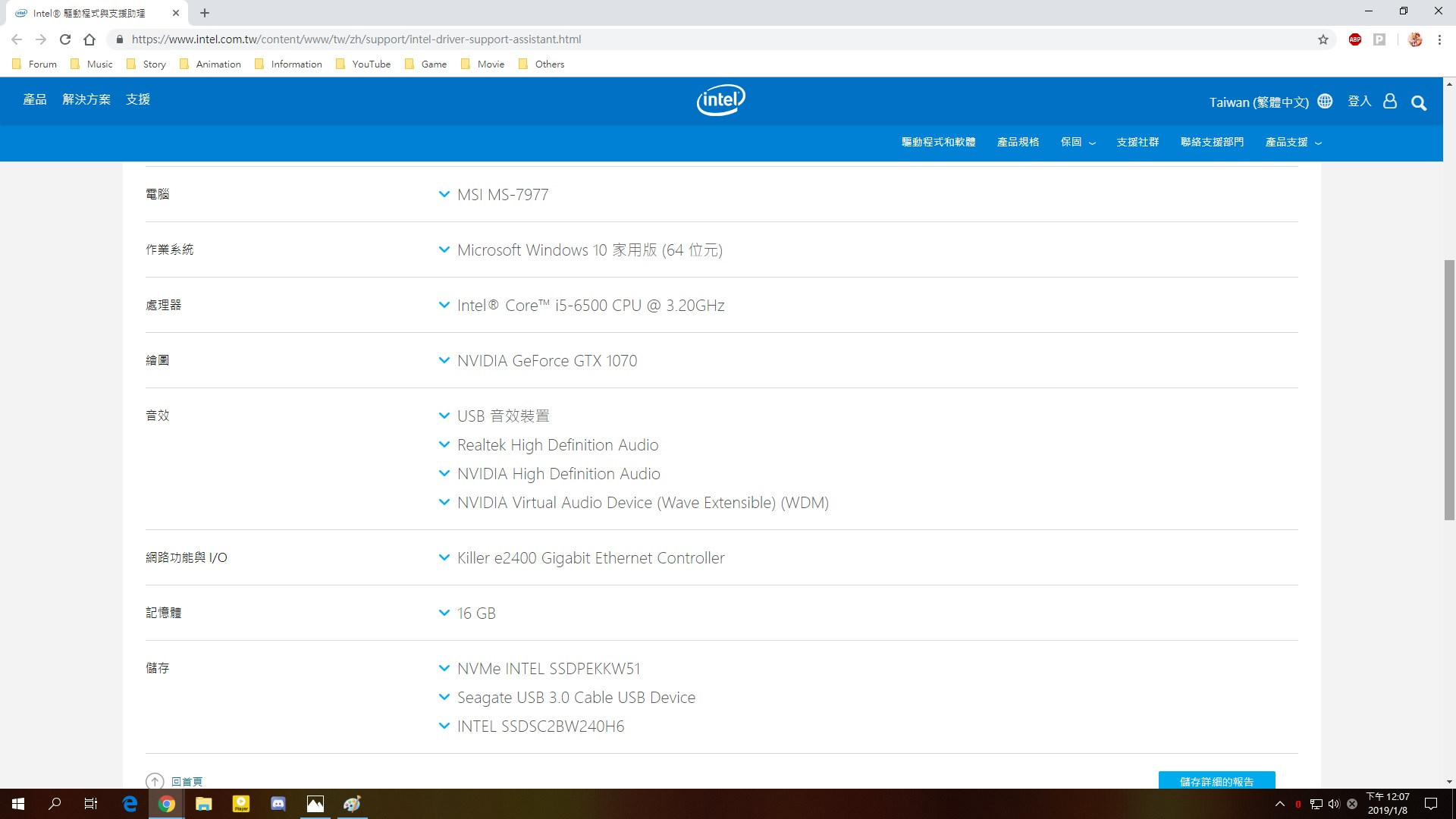Viewport: 1456px width, 819px height.
Task: Click the 儲存詳細的報告 button
Action: pos(1216,780)
